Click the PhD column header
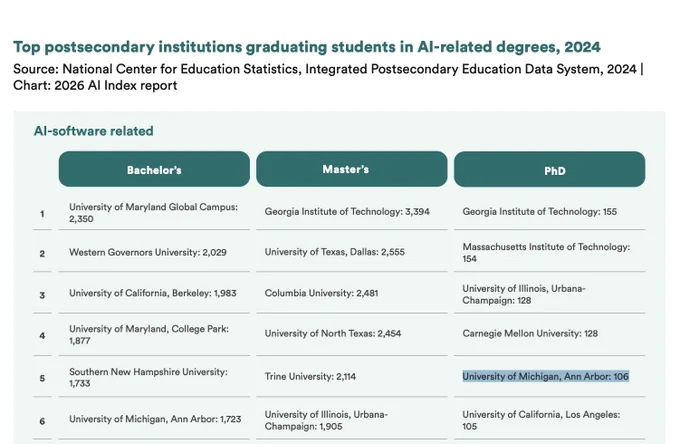 point(549,169)
